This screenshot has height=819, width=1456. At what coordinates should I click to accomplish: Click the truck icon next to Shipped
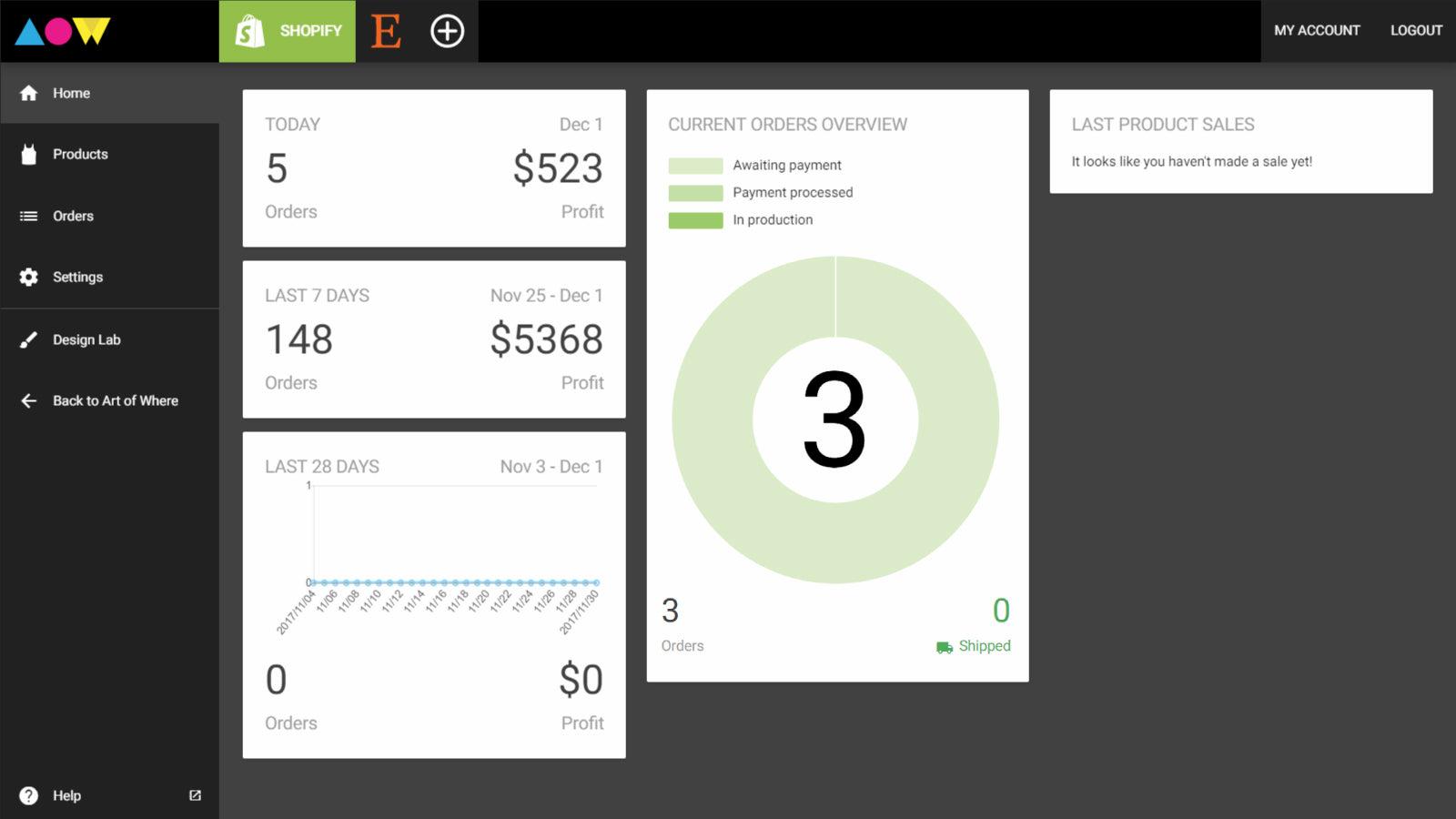coord(942,646)
